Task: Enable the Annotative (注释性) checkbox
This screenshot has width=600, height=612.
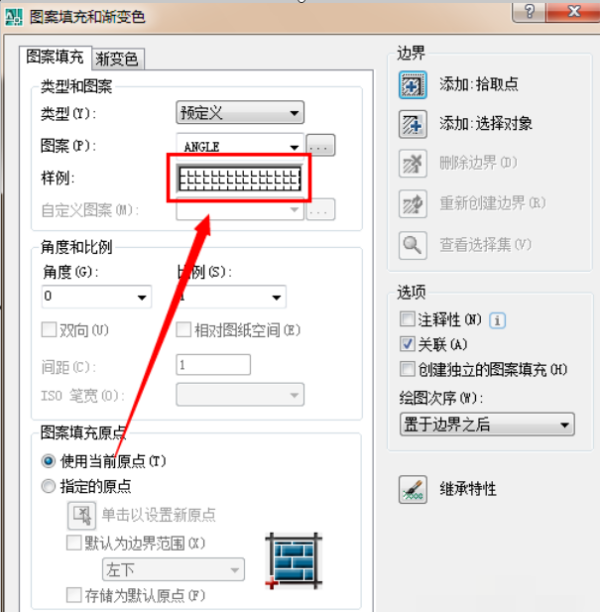Action: click(407, 319)
